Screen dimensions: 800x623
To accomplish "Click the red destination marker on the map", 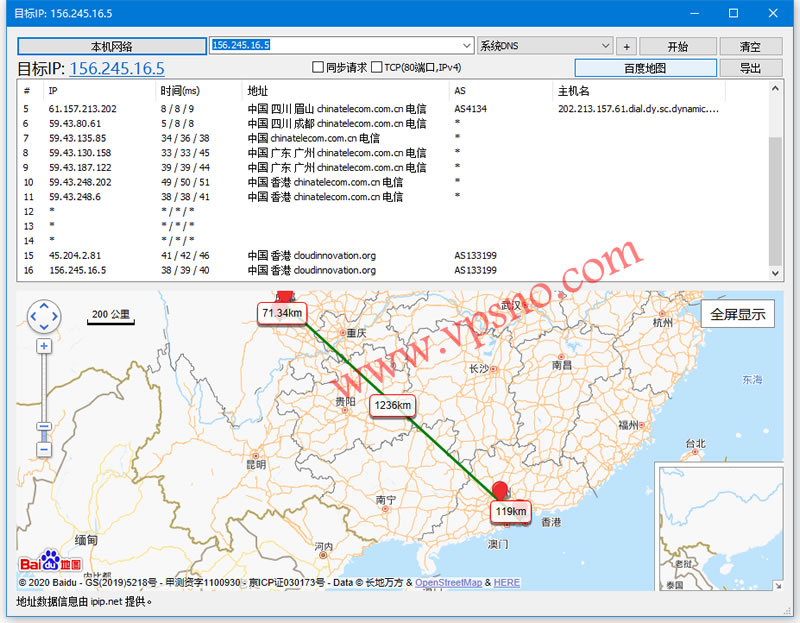I will click(502, 489).
